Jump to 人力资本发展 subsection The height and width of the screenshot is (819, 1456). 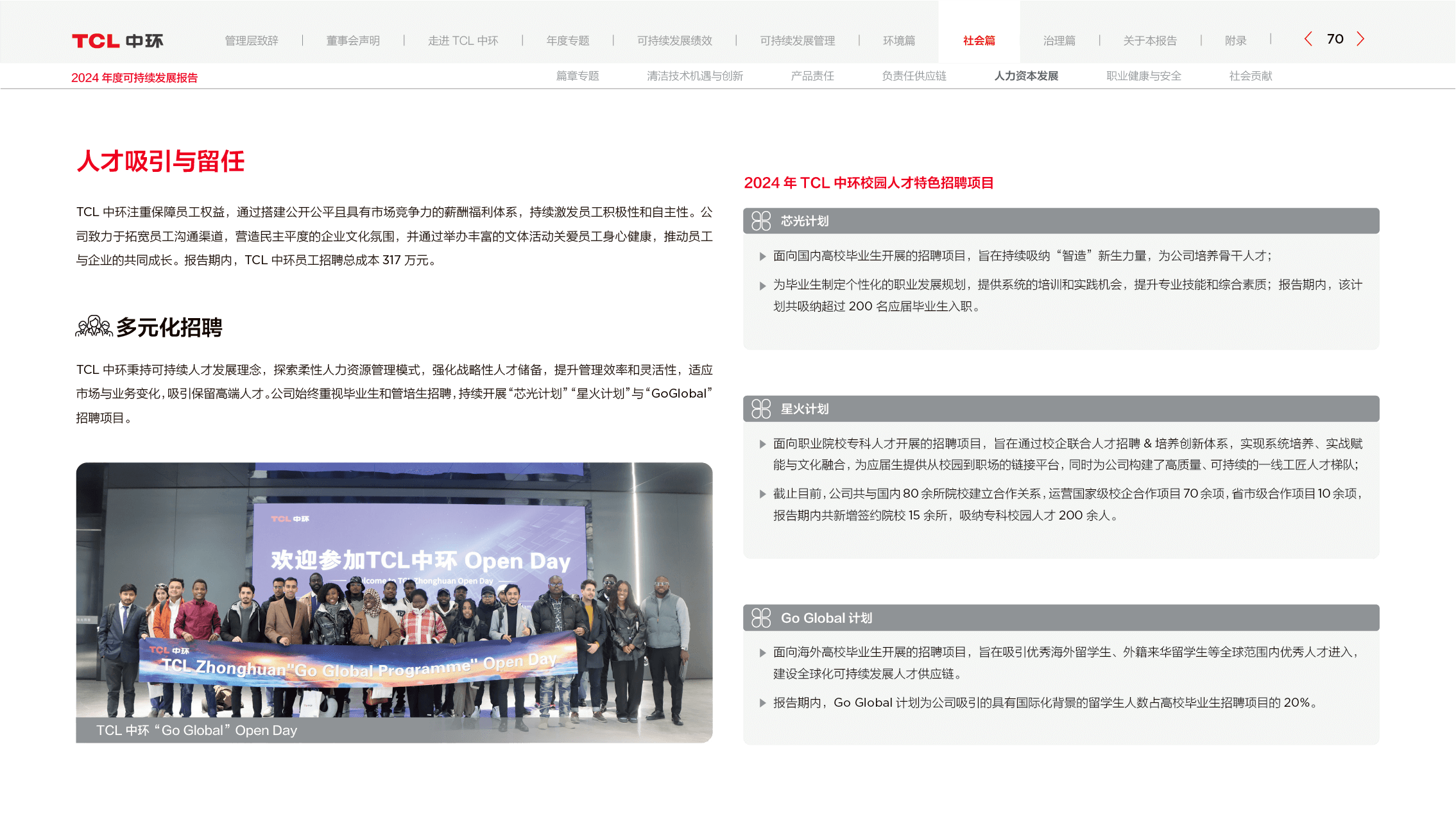tap(1026, 76)
